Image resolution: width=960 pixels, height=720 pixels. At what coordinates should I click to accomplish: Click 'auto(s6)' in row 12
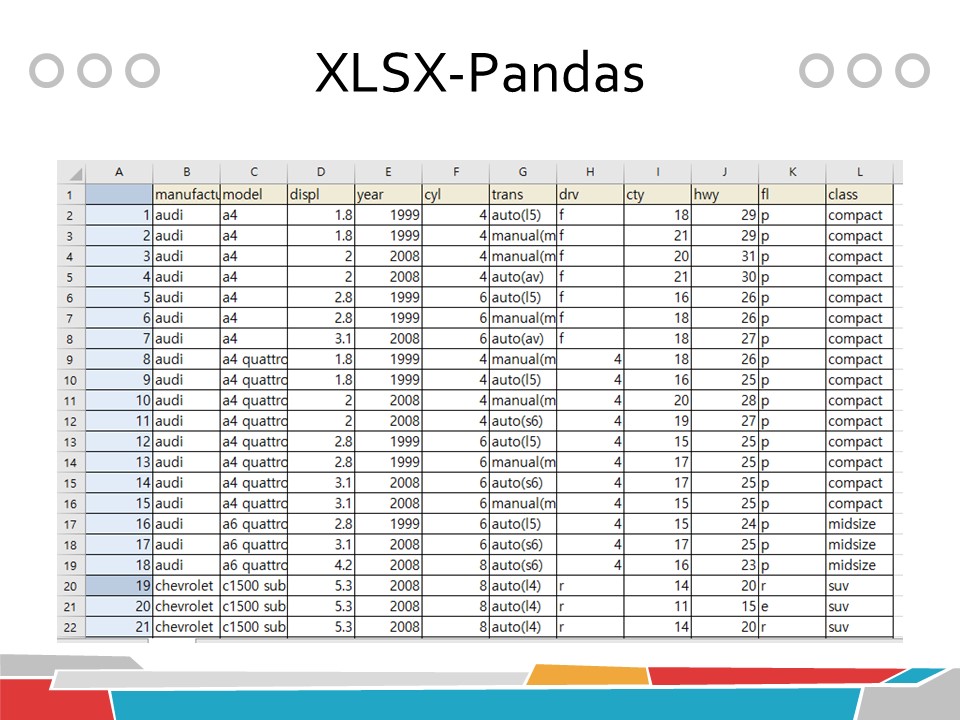(523, 421)
